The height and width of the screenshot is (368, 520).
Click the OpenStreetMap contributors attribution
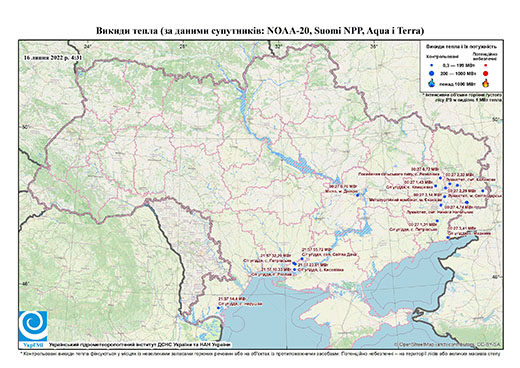point(448,344)
